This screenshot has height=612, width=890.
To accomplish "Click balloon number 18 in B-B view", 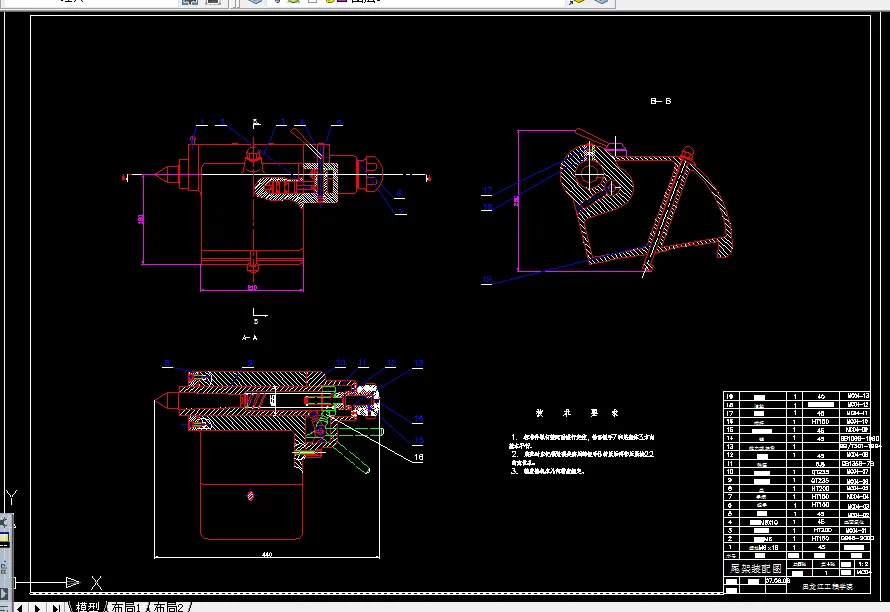I will click(487, 207).
